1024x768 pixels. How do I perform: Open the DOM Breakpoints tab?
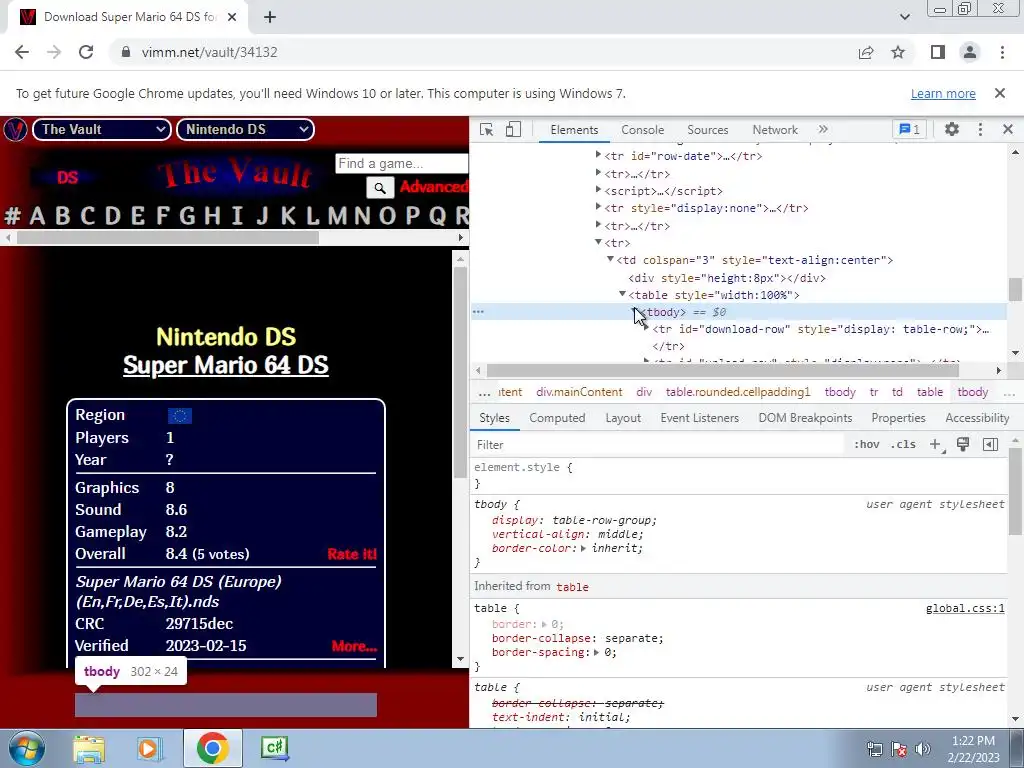(805, 418)
